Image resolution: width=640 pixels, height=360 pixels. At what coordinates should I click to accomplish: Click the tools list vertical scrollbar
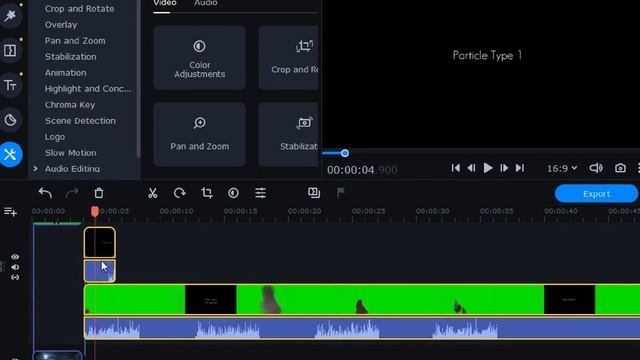138,80
